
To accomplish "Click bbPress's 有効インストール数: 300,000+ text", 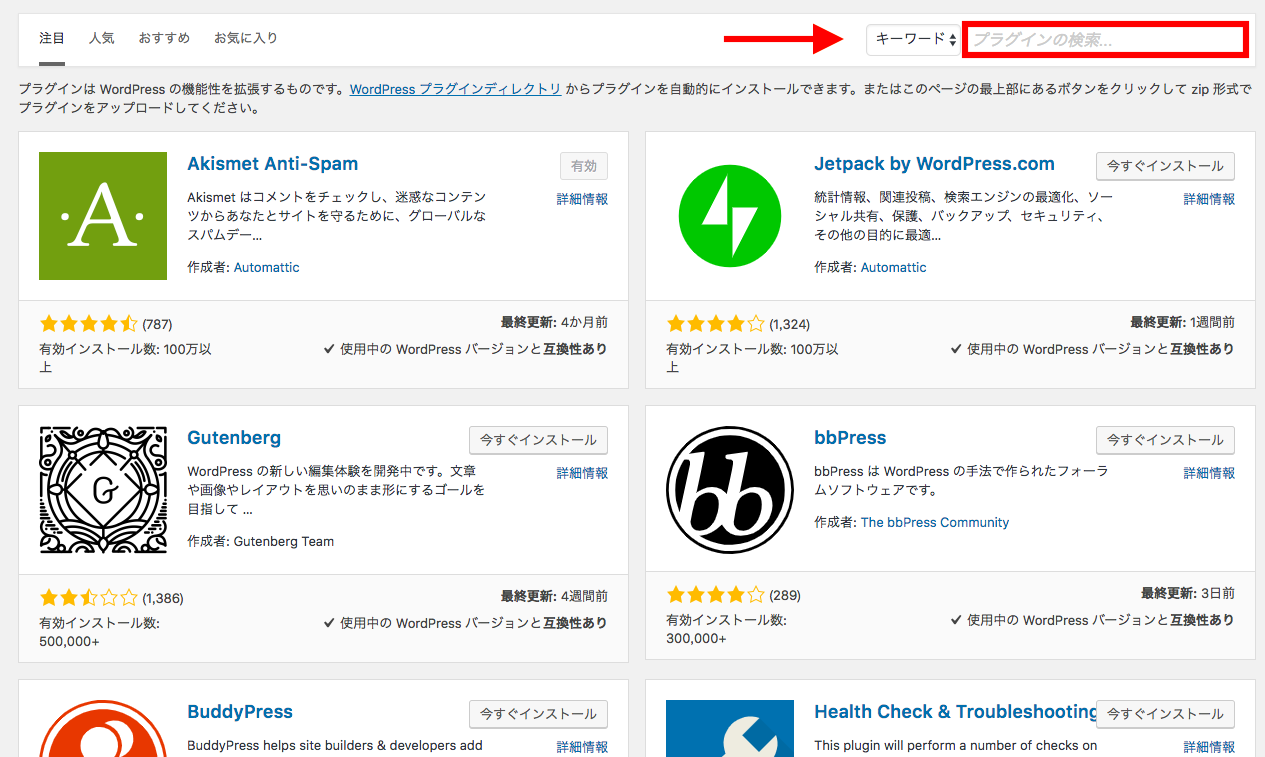I will coord(726,629).
